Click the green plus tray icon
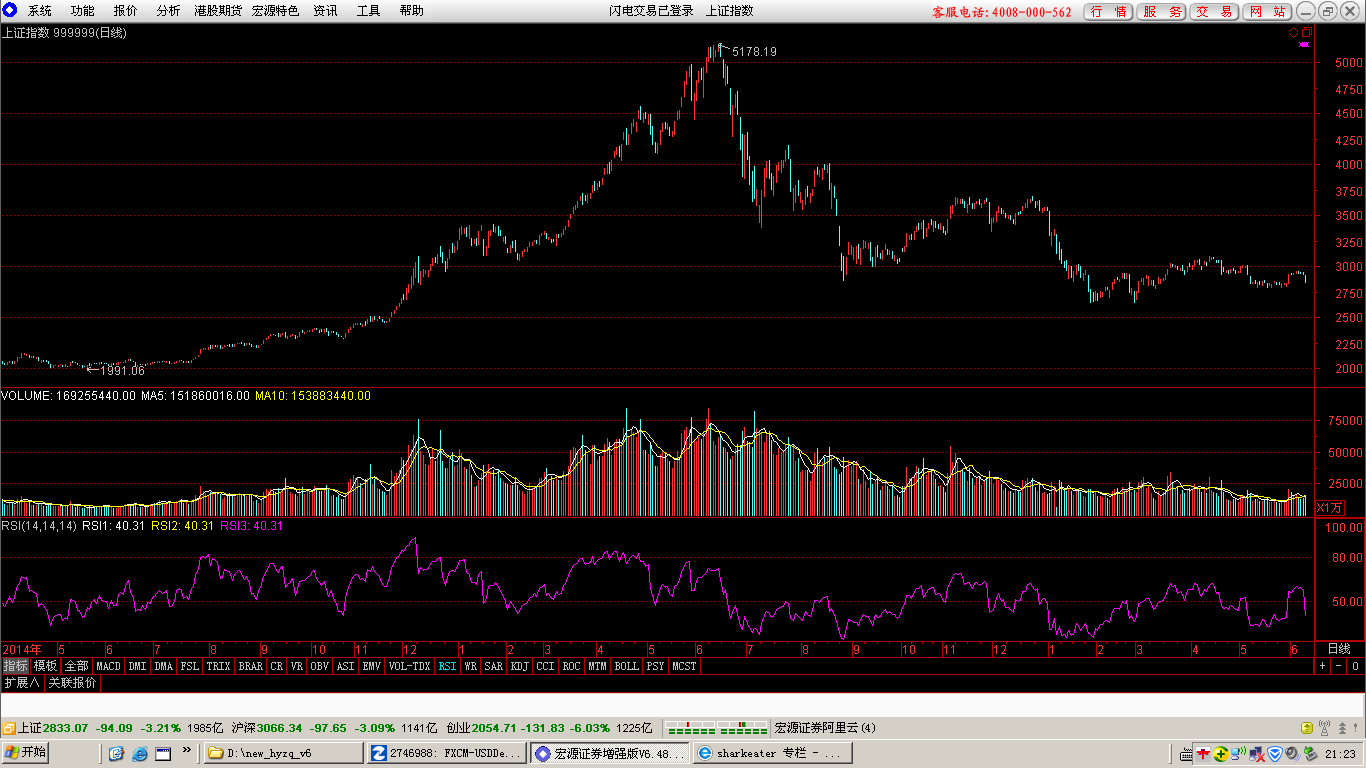This screenshot has width=1366, height=768. pos(1221,754)
